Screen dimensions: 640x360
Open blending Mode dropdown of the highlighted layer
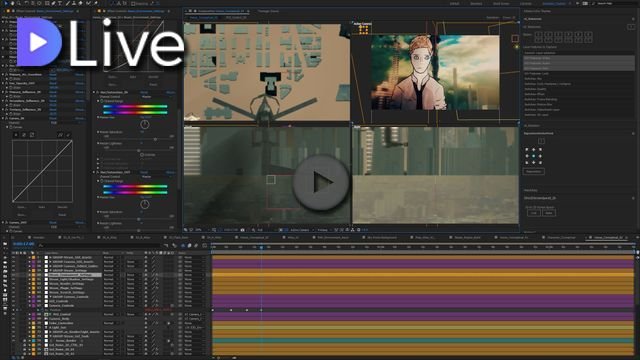point(111,275)
